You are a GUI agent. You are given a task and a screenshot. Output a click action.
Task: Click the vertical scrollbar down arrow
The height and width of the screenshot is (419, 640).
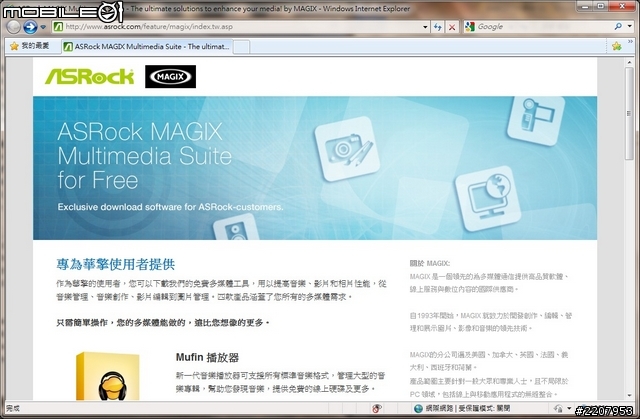tap(629, 395)
